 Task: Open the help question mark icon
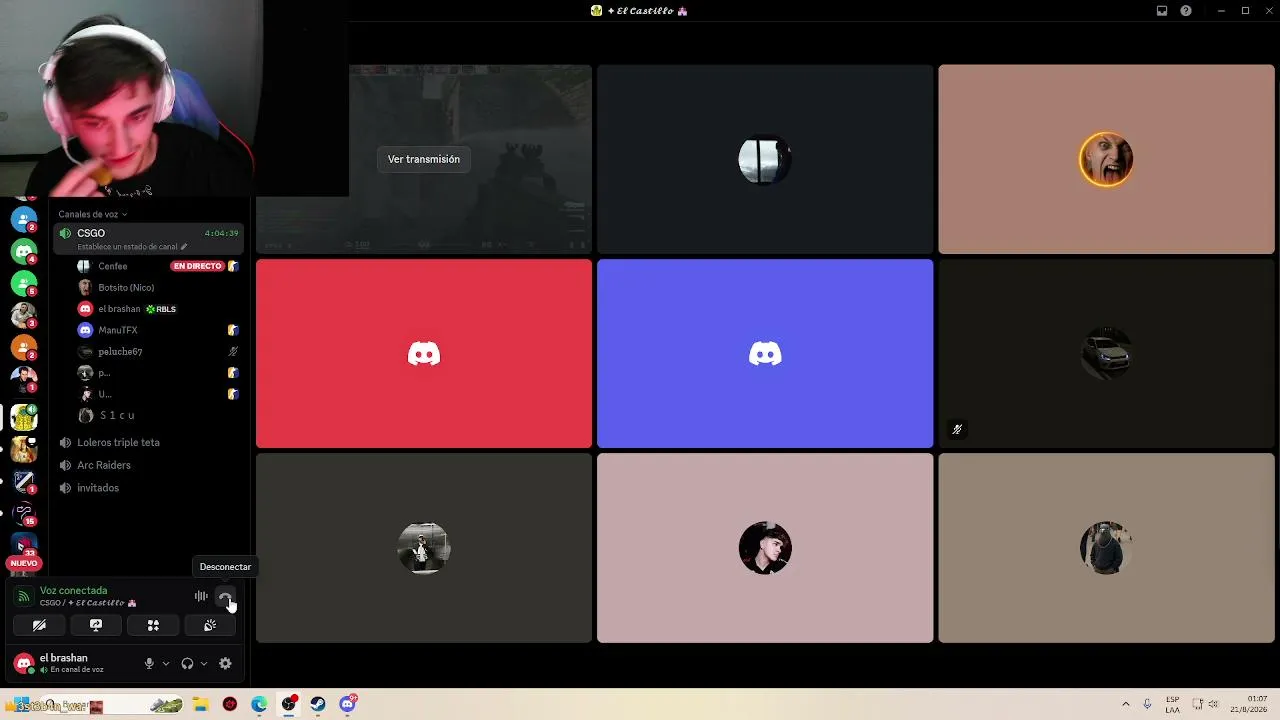click(x=1186, y=11)
